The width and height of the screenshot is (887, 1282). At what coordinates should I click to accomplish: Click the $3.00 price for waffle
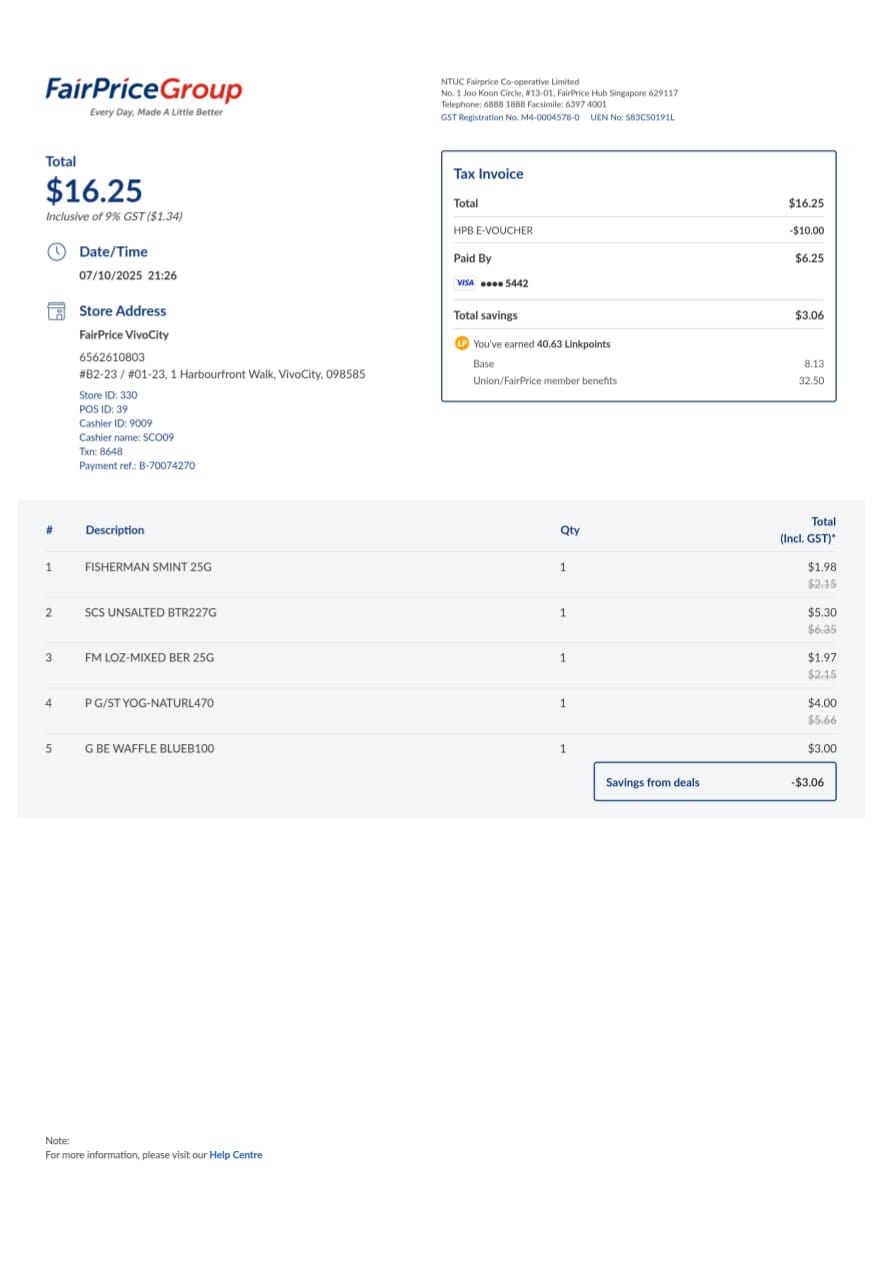click(x=822, y=748)
